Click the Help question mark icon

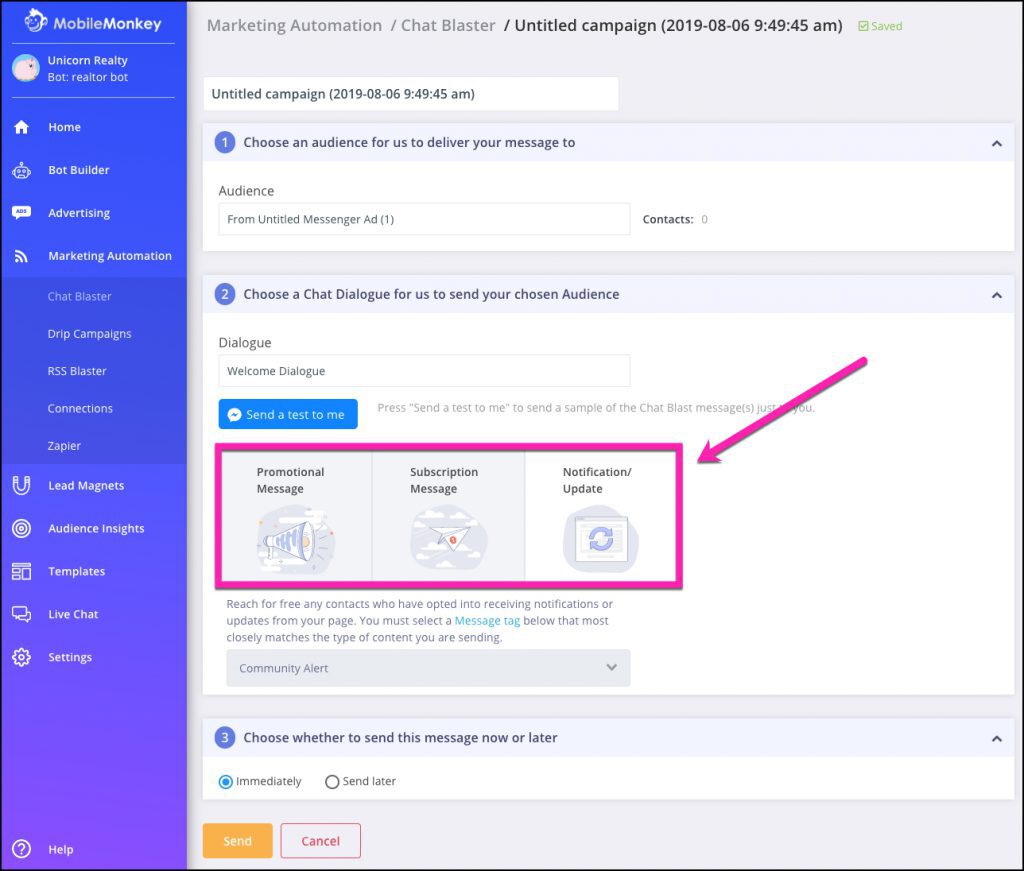23,849
